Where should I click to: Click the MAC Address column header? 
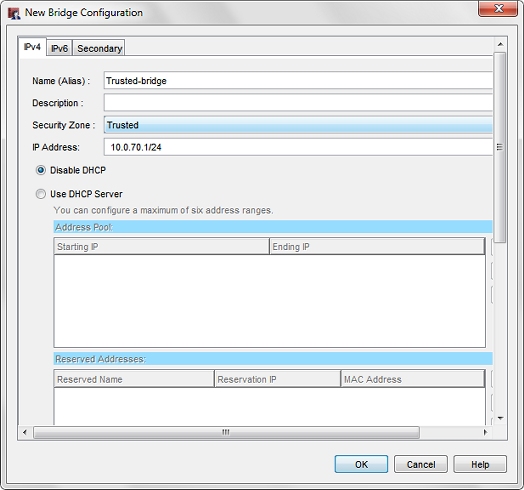413,379
